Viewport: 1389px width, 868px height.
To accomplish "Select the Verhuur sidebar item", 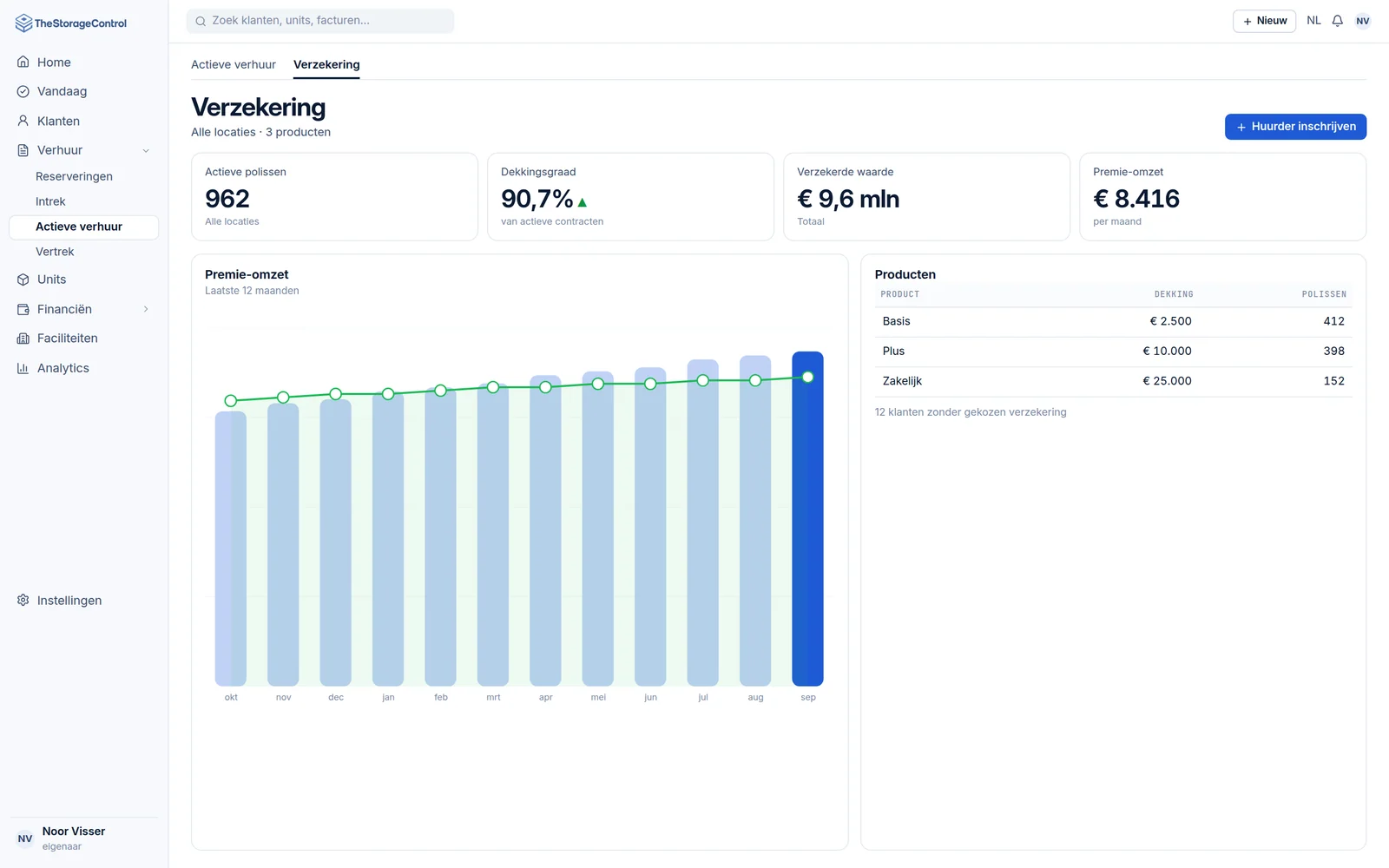I will point(83,150).
